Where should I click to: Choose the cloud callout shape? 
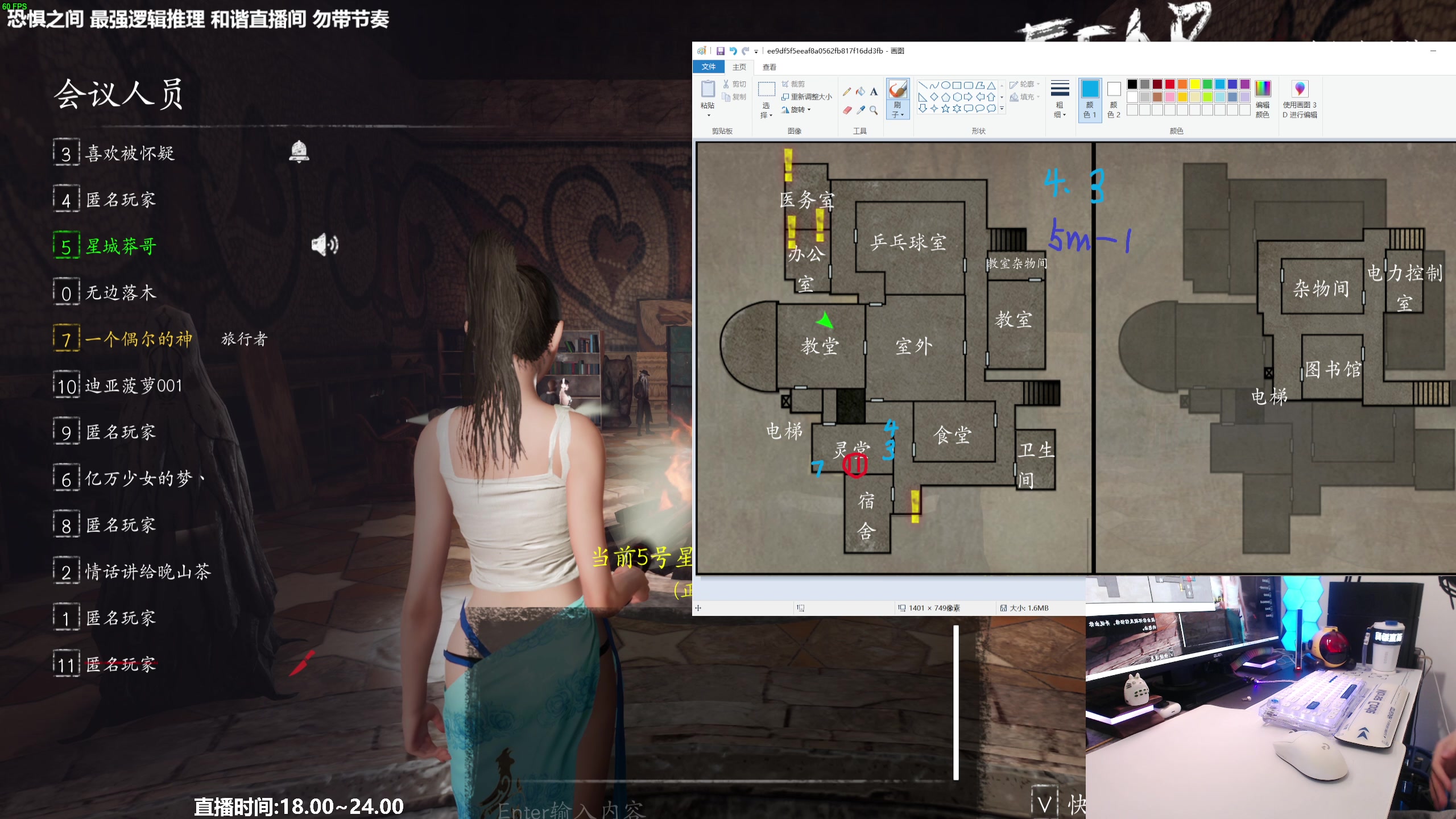pyautogui.click(x=991, y=109)
